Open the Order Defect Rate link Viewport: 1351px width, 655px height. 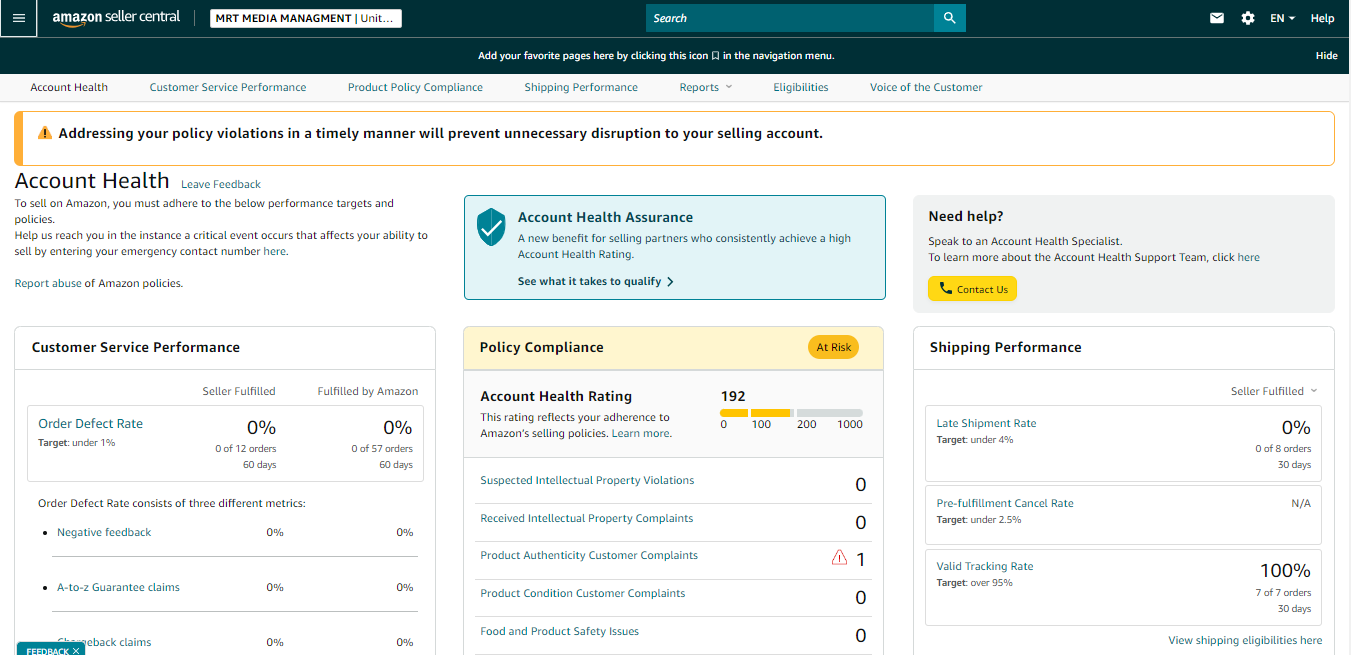tap(90, 424)
